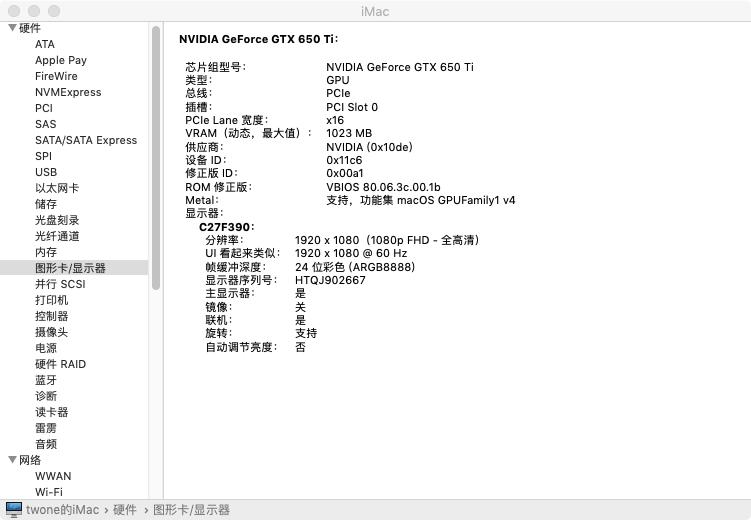Show 摄像头 camera information
The height and width of the screenshot is (520, 751).
point(51,332)
